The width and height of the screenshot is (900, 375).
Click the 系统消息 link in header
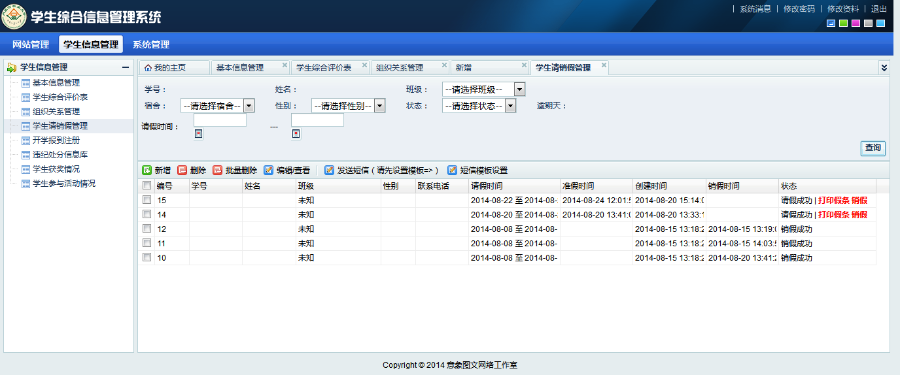[x=755, y=9]
